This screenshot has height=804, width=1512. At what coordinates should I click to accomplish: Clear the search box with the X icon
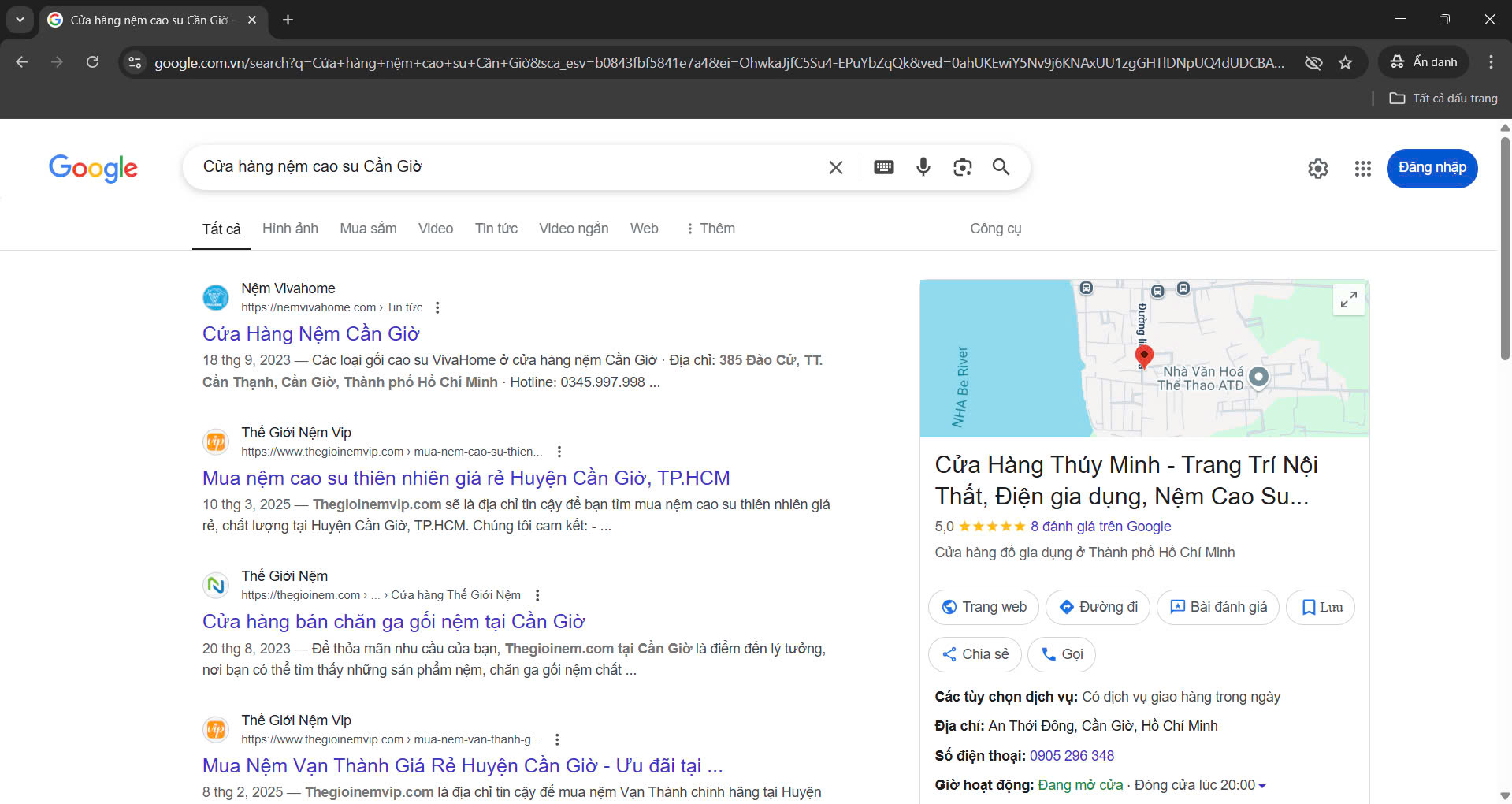click(836, 167)
